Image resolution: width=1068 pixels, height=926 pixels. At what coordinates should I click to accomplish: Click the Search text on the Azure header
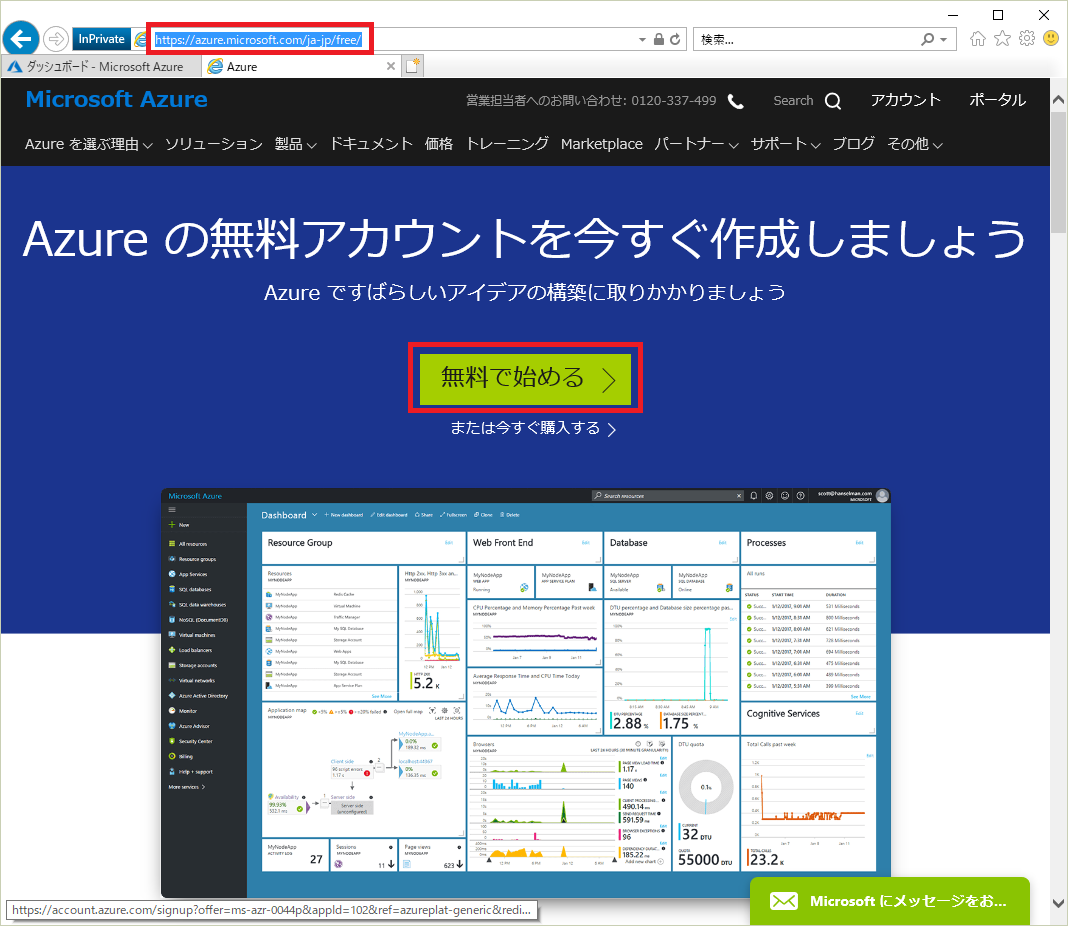pyautogui.click(x=794, y=101)
